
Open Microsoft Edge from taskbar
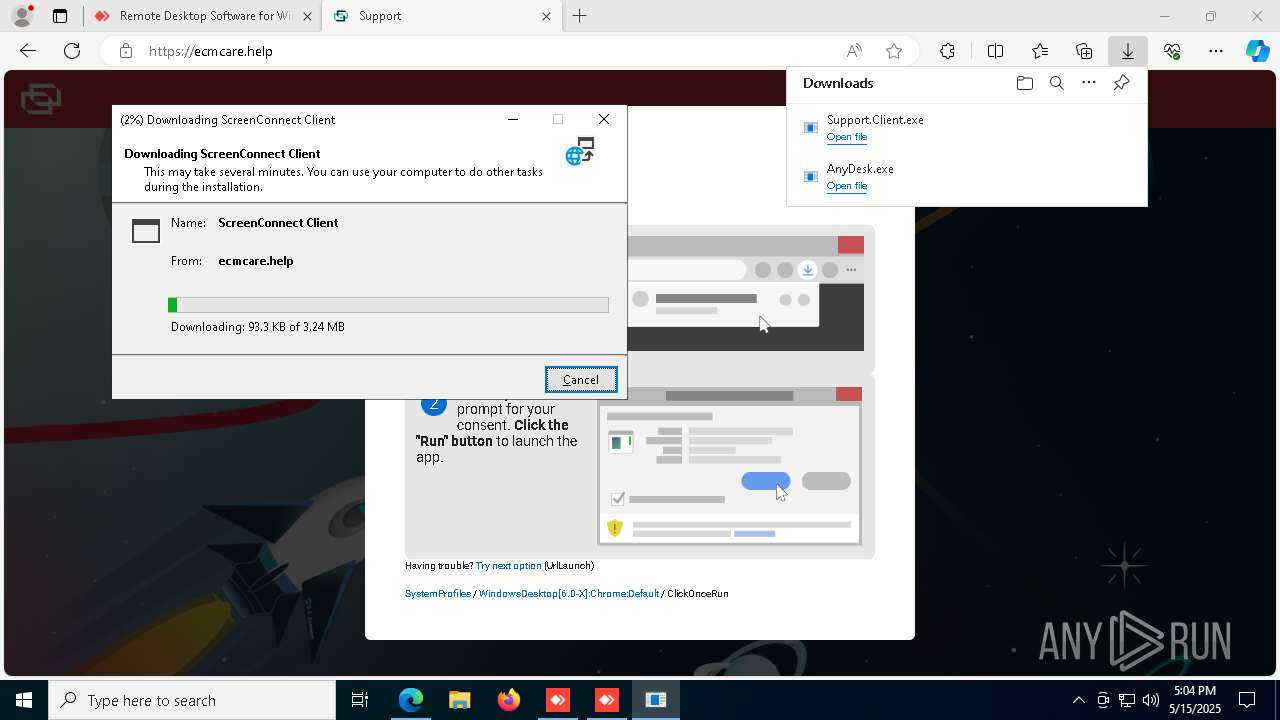pyautogui.click(x=411, y=700)
